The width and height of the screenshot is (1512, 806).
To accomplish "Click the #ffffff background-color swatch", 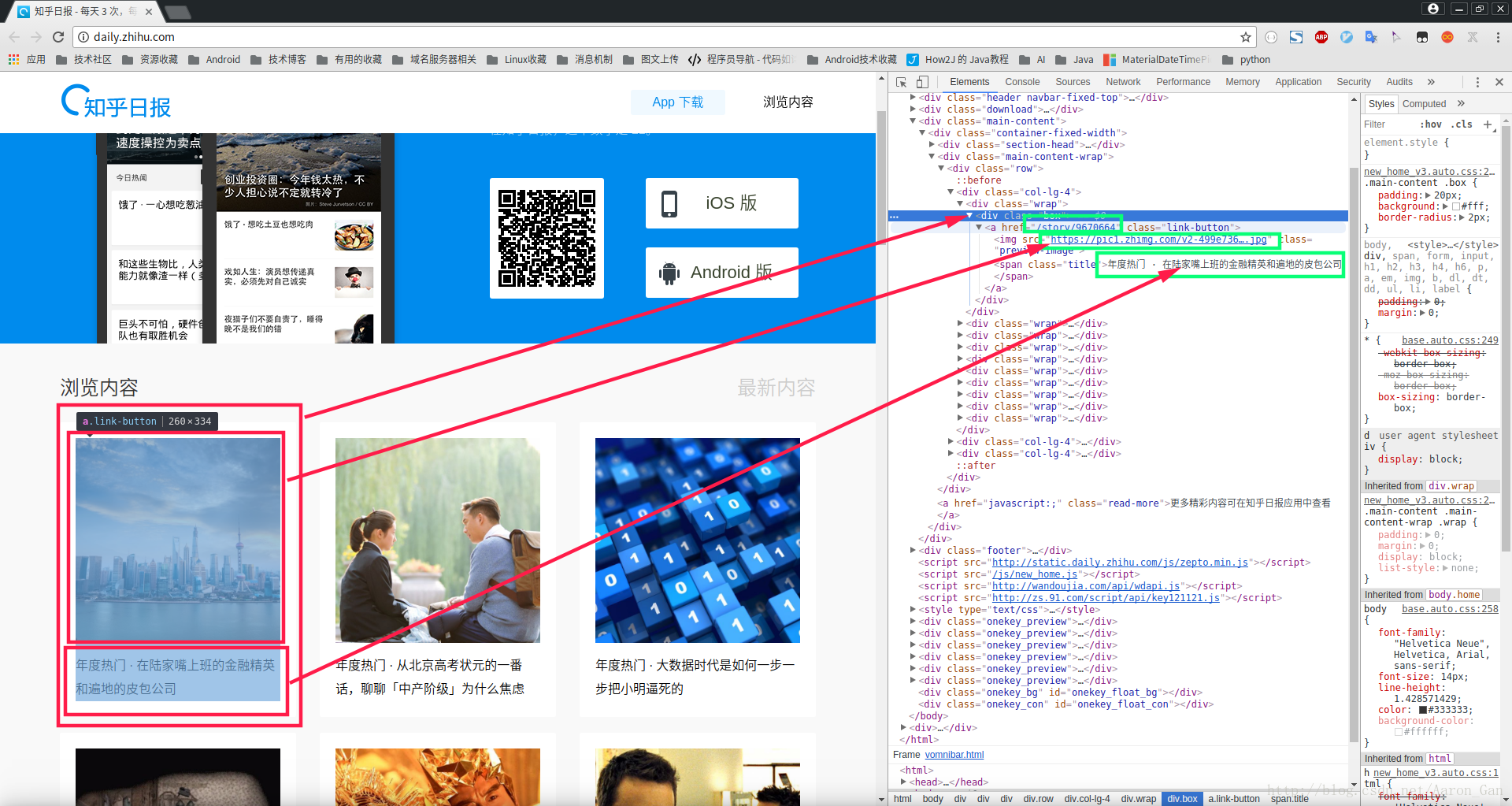I will coord(1399,732).
